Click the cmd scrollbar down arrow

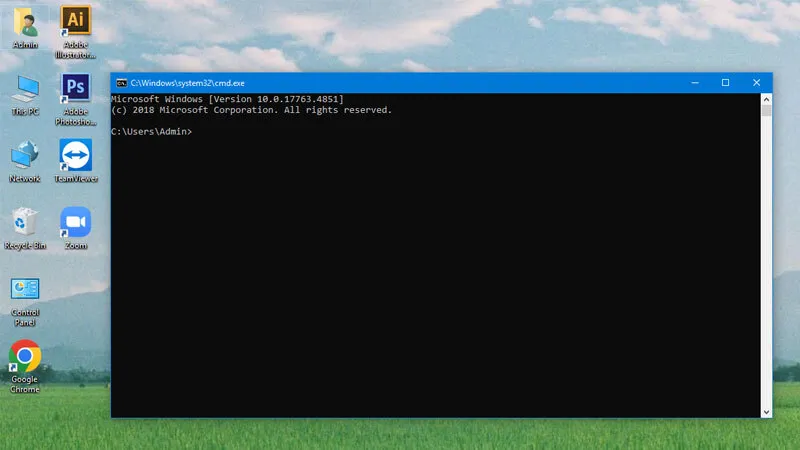click(x=766, y=412)
